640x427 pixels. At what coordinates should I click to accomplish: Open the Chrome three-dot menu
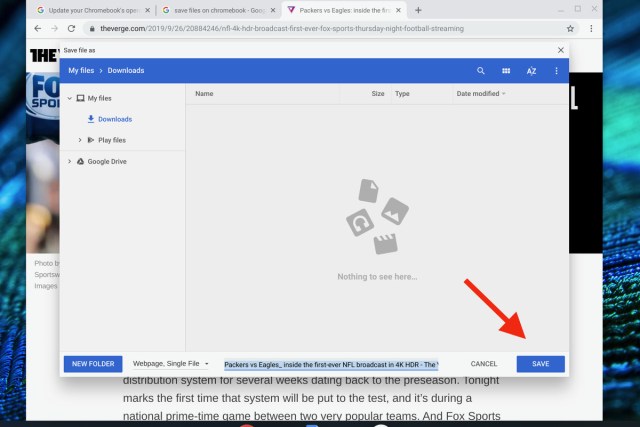tap(591, 29)
